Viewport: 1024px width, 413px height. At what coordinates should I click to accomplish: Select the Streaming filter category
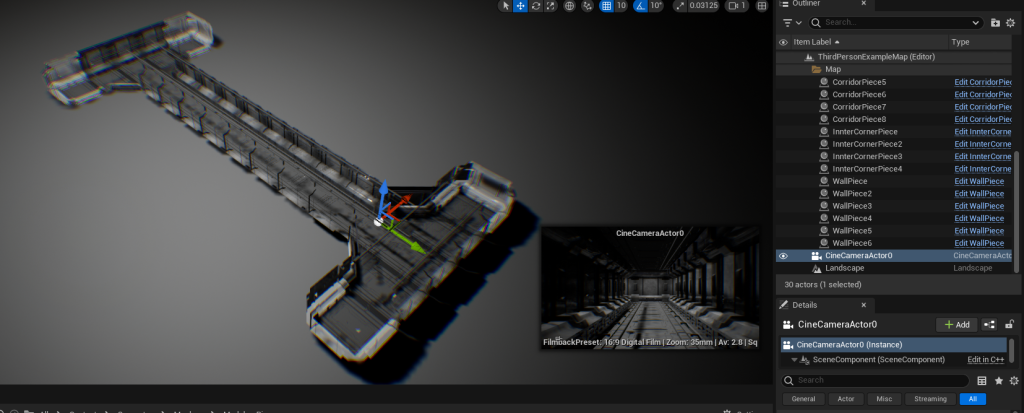[930, 399]
